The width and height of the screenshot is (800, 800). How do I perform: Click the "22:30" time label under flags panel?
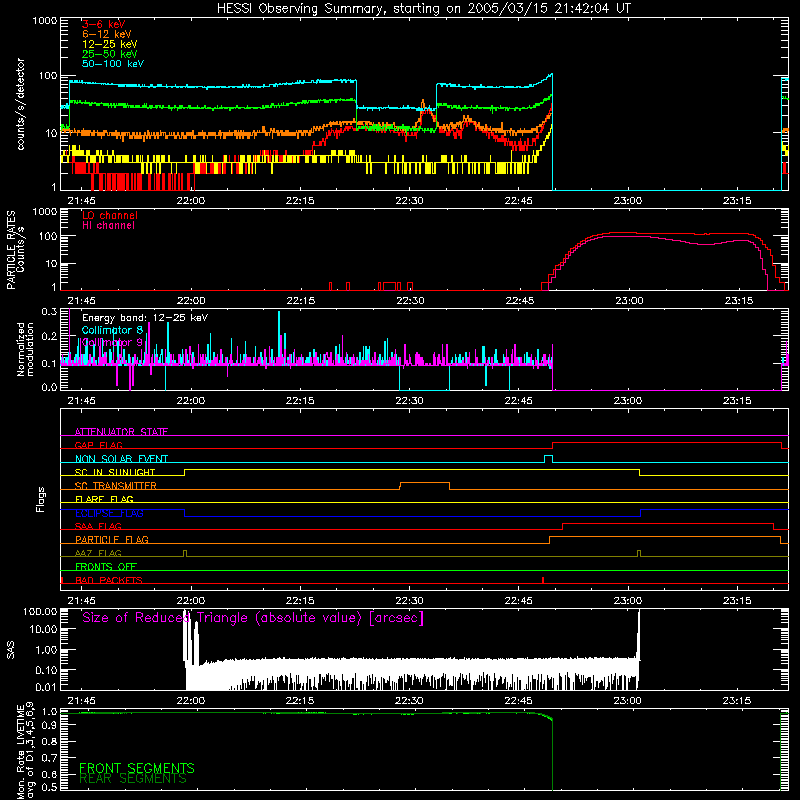(409, 601)
